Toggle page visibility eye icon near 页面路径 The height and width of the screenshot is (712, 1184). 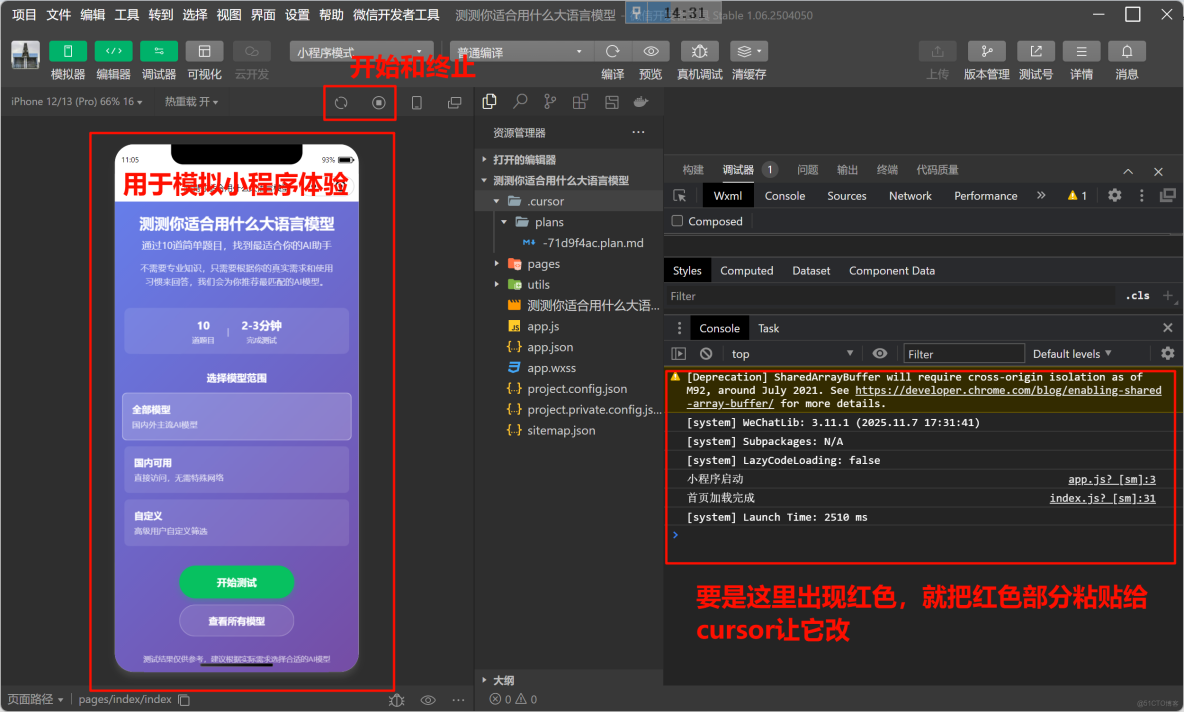pyautogui.click(x=428, y=700)
